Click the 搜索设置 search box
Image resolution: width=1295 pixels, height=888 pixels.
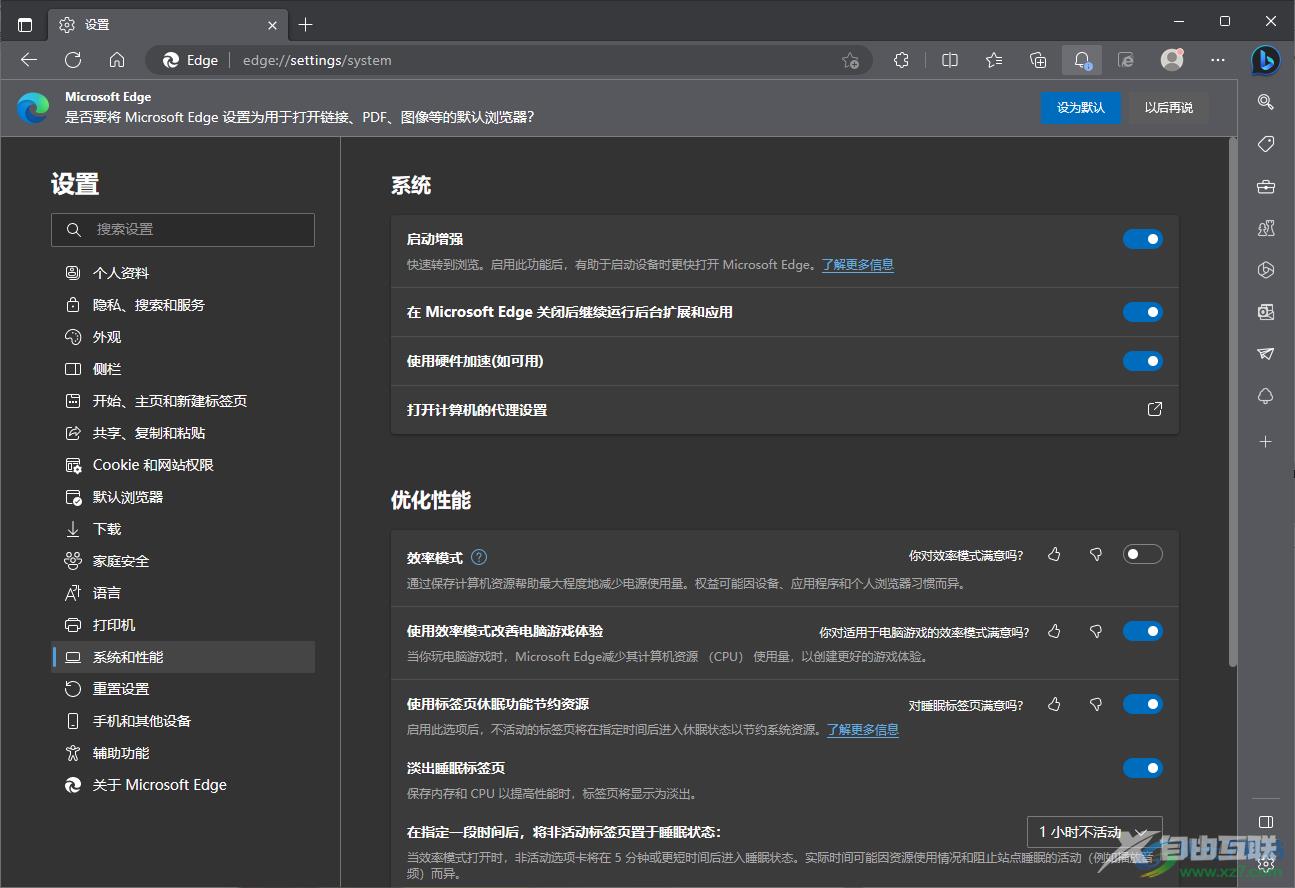click(x=183, y=229)
